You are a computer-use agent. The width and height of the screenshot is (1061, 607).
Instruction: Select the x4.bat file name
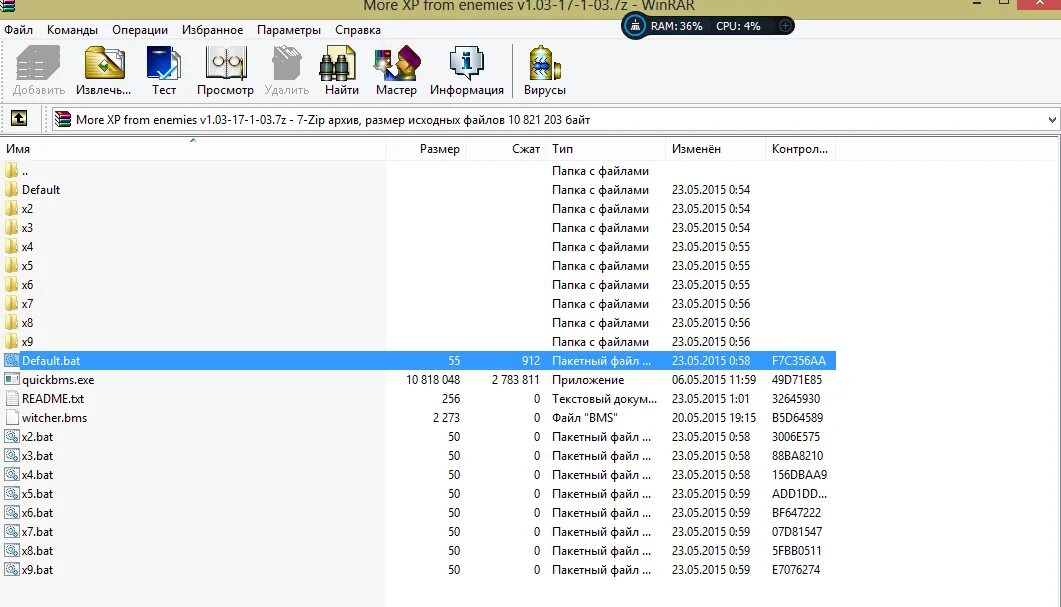tap(37, 474)
